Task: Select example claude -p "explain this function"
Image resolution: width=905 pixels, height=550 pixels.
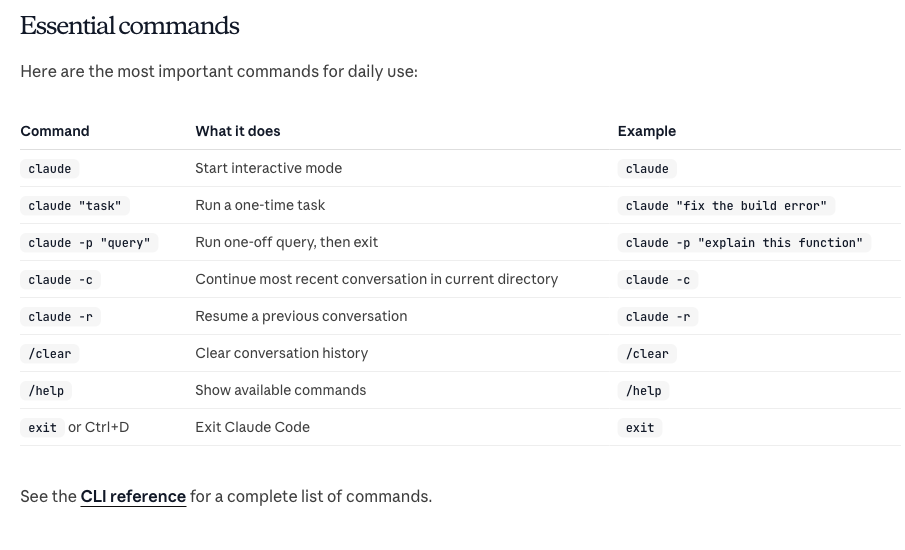Action: (744, 242)
